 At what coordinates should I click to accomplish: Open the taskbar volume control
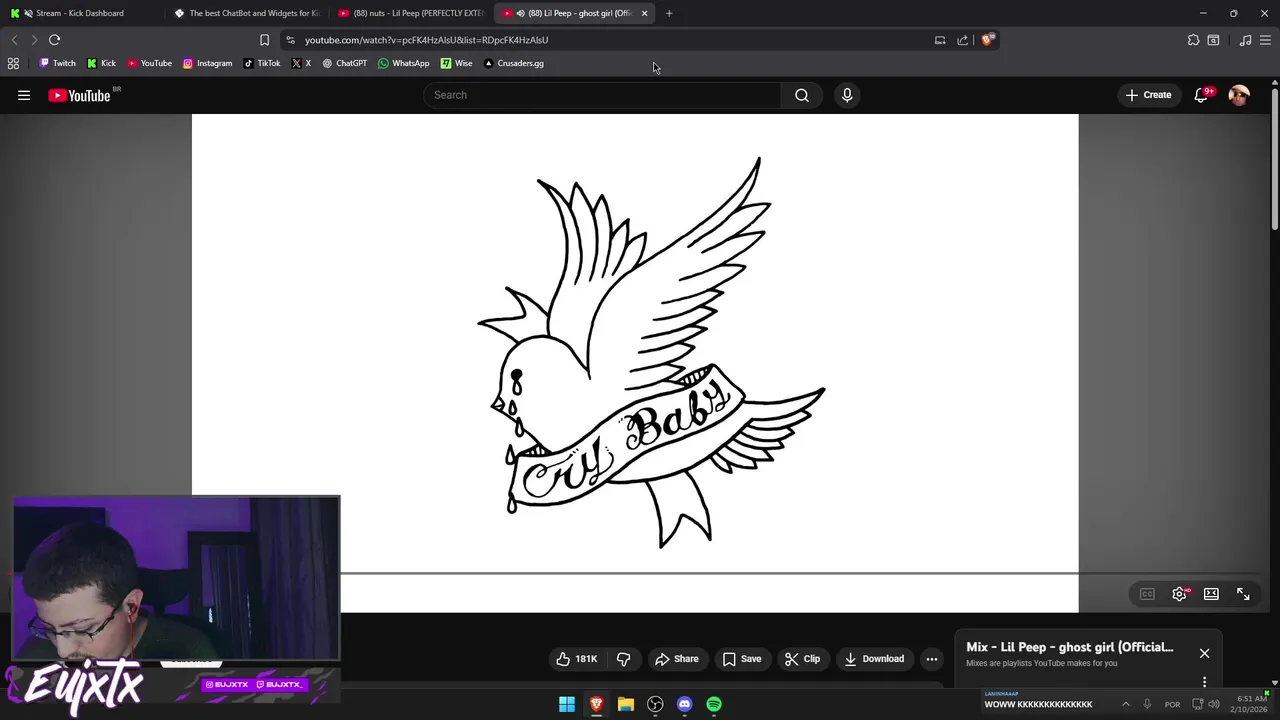pyautogui.click(x=1214, y=704)
